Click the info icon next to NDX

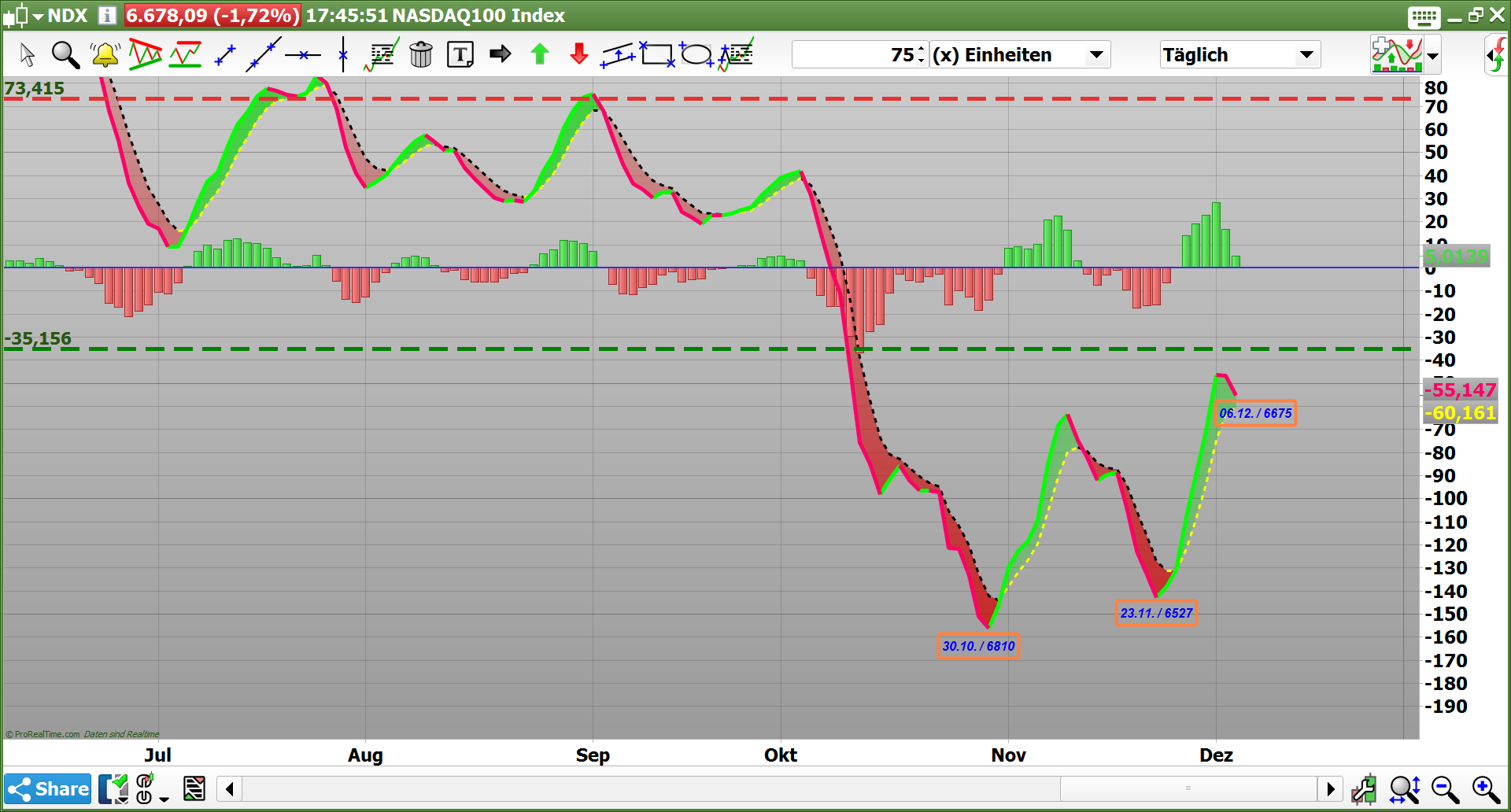[108, 15]
